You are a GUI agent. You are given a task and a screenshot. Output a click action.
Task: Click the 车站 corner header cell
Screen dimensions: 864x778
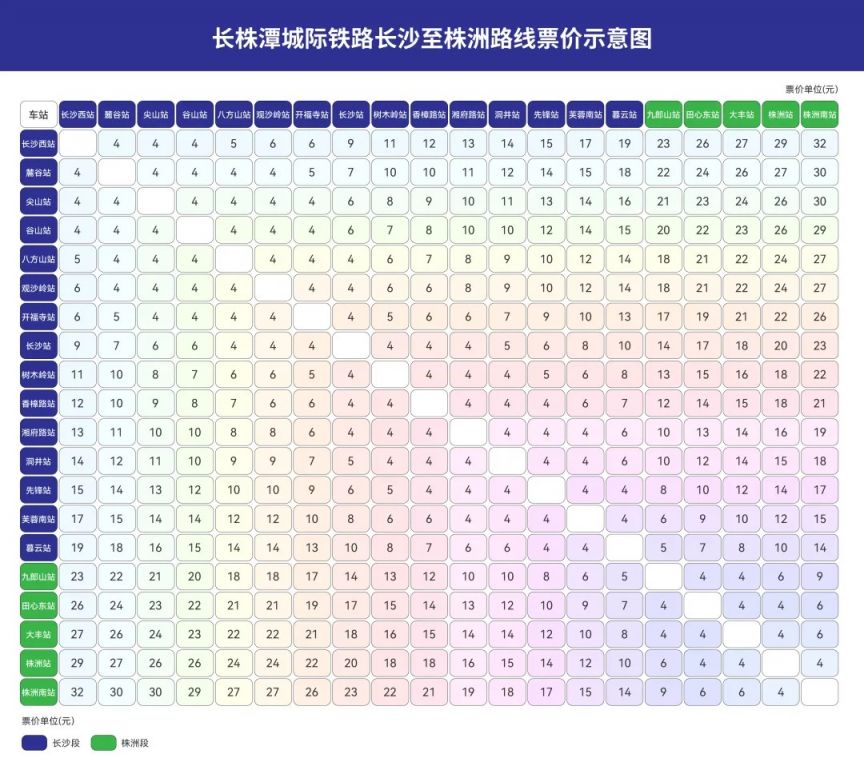tap(38, 114)
